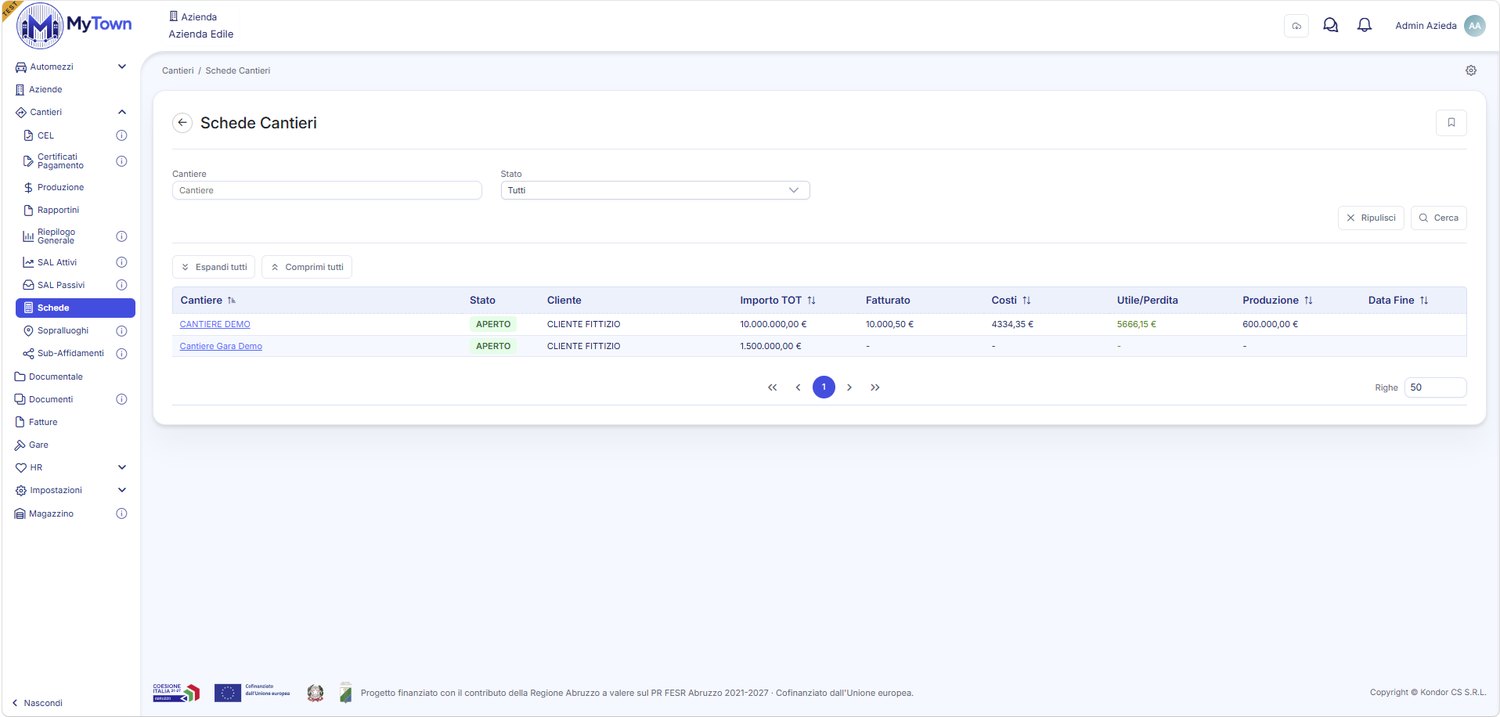Image resolution: width=1500 pixels, height=717 pixels.
Task: Click the info icon beside SAL Attivi
Action: pyautogui.click(x=121, y=262)
